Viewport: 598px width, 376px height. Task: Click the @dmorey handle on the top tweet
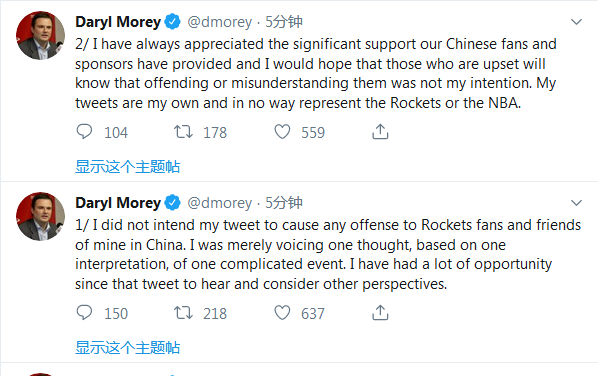(219, 22)
